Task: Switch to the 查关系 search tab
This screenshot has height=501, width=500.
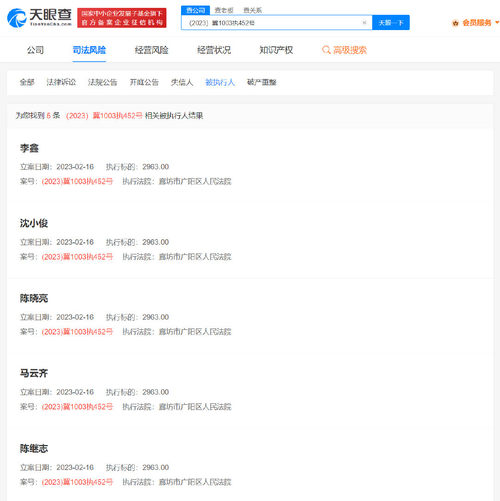Action: 252,10
